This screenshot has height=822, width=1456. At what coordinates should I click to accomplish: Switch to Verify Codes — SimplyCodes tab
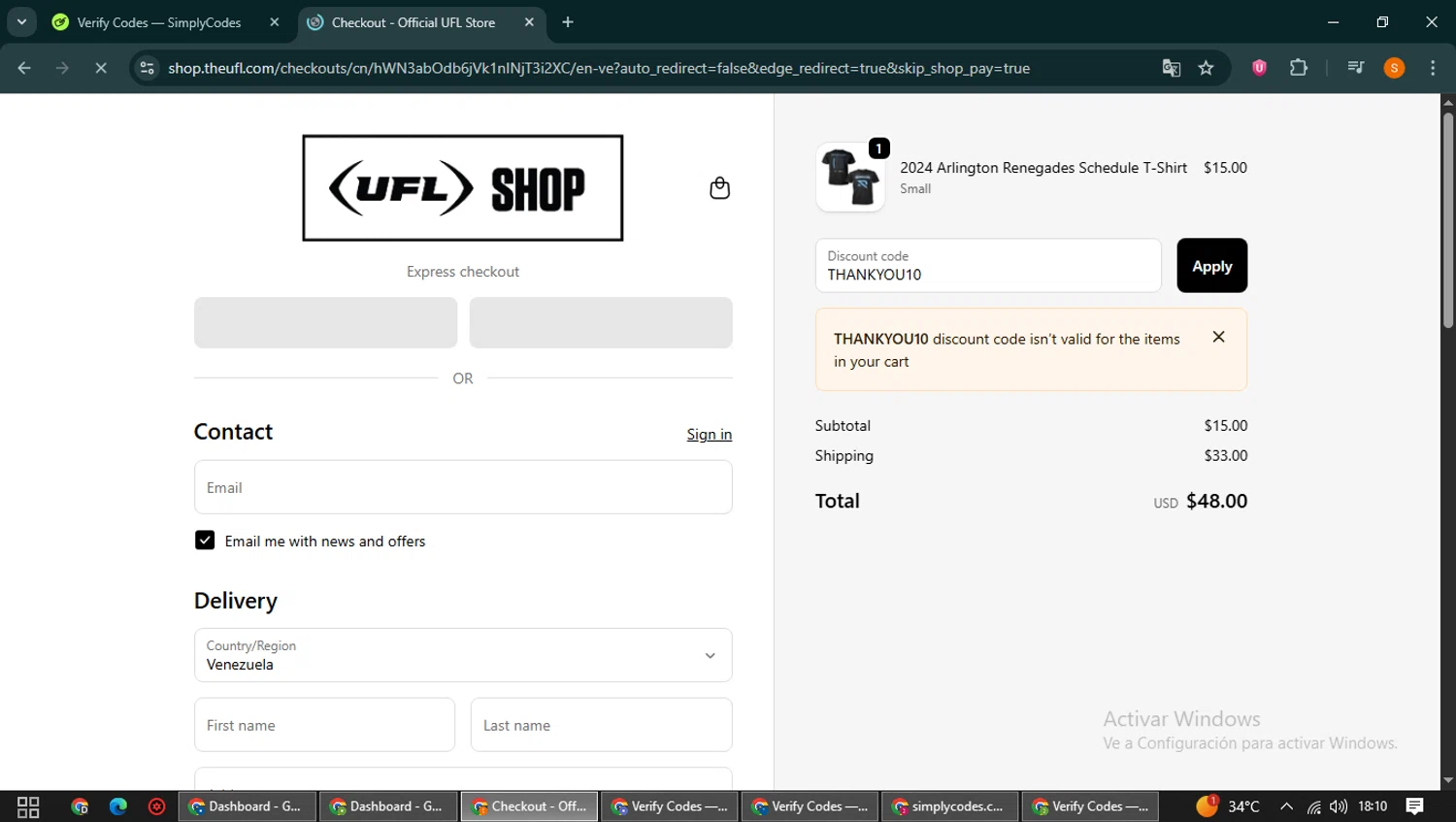point(158,22)
